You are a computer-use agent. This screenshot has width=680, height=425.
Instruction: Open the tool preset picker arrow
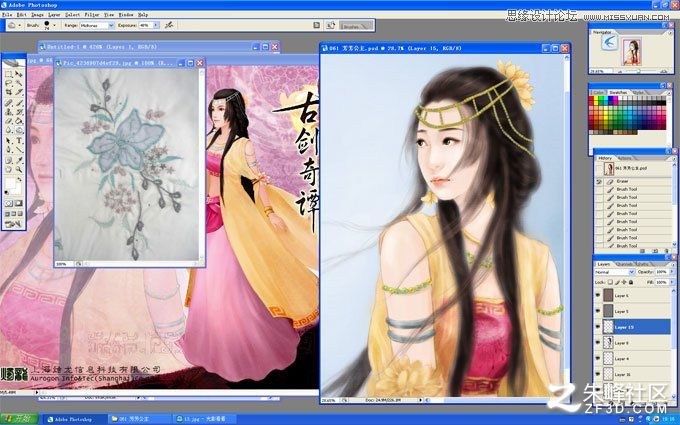20,25
